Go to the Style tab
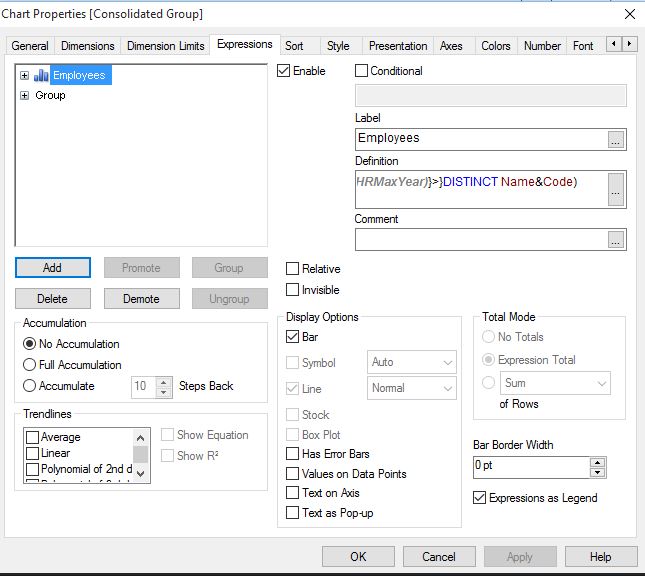Screen dimensions: 645x576 [x=338, y=46]
